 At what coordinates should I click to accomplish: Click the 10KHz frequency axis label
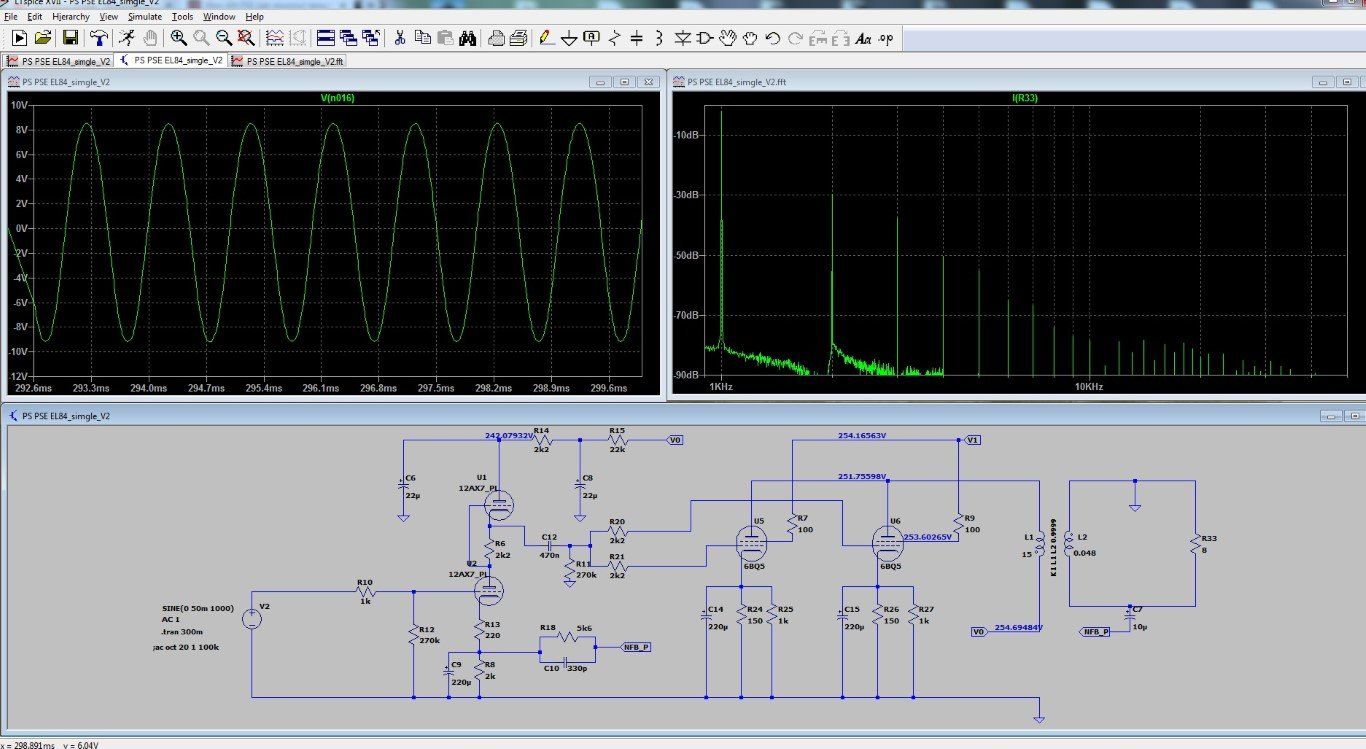[x=1088, y=386]
